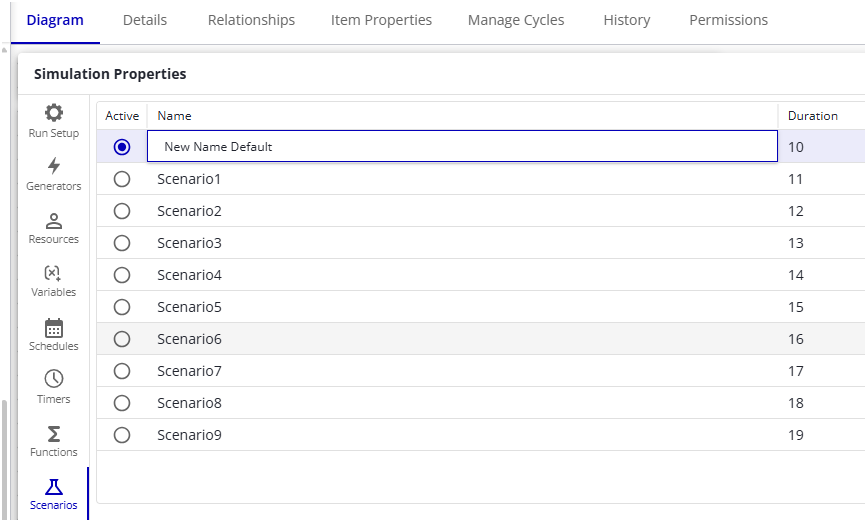This screenshot has width=867, height=522.
Task: Open the Resources person icon
Action: tap(54, 220)
